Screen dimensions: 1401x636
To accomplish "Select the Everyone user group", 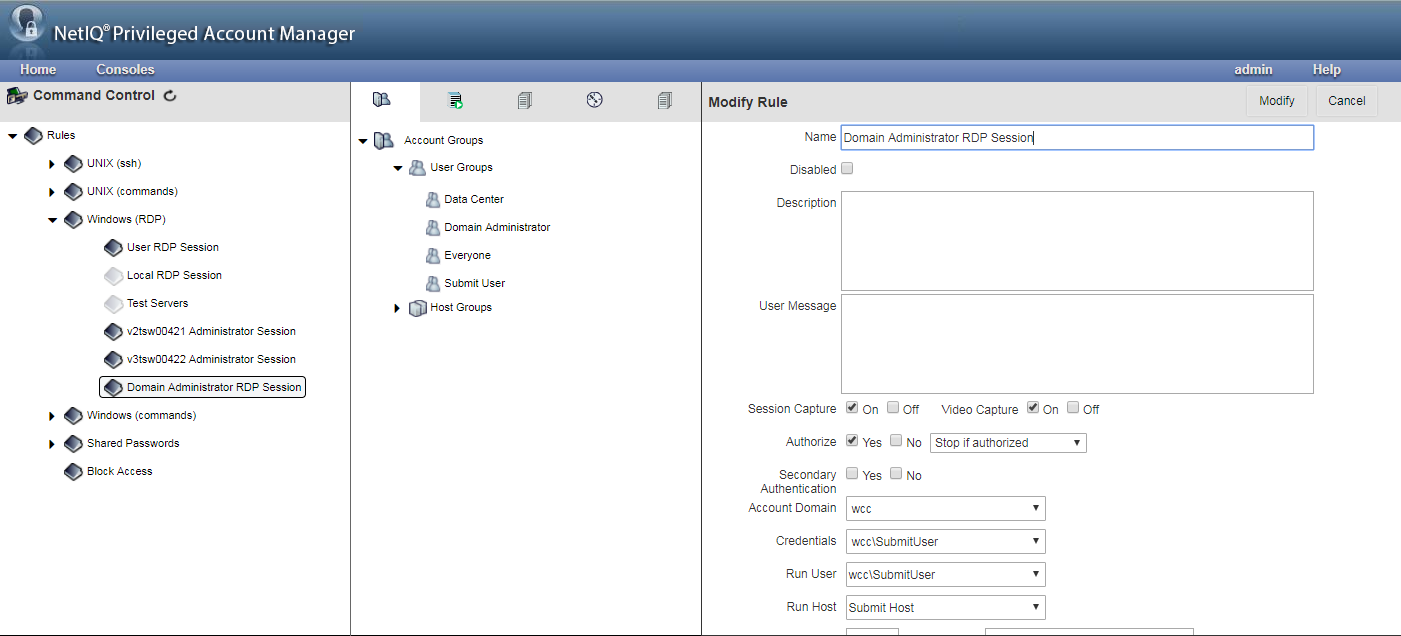I will [467, 255].
